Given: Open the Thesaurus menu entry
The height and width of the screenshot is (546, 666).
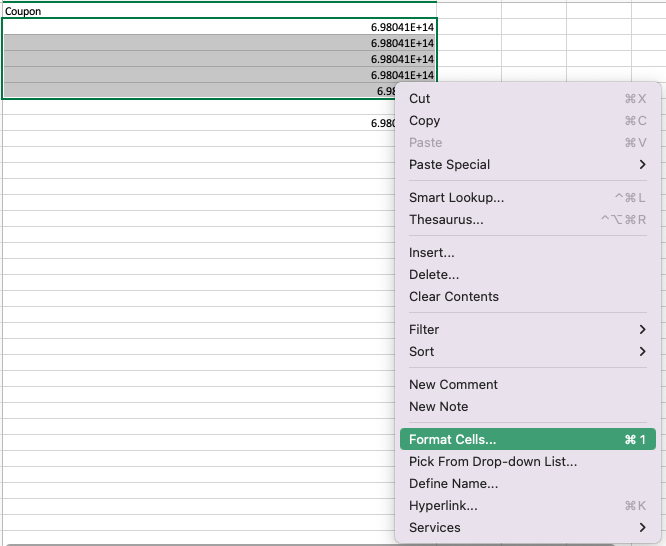Looking at the screenshot, I should 446,220.
